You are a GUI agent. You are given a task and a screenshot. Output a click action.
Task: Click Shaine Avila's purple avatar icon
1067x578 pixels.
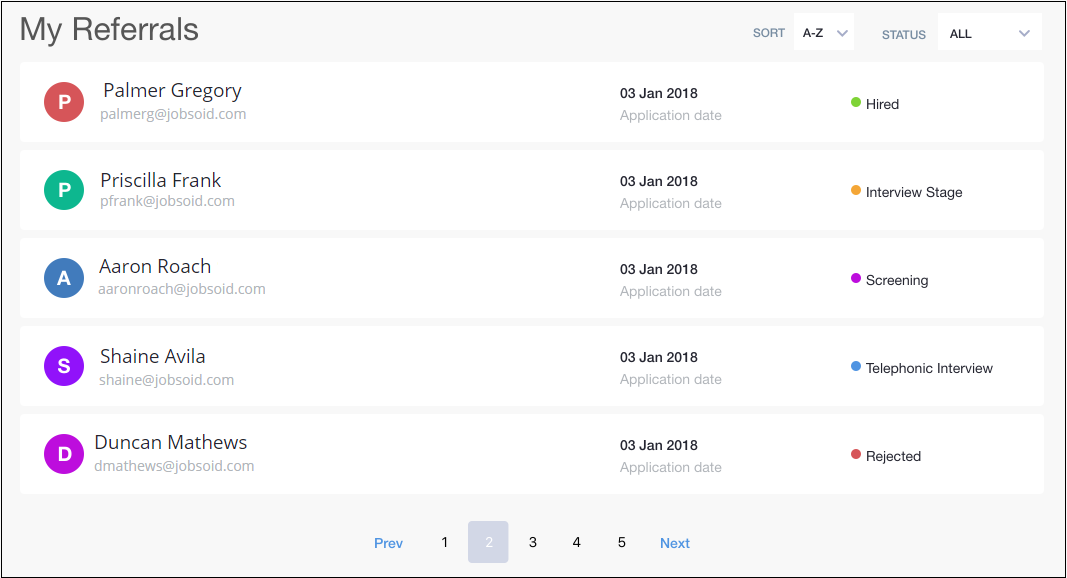(x=64, y=366)
